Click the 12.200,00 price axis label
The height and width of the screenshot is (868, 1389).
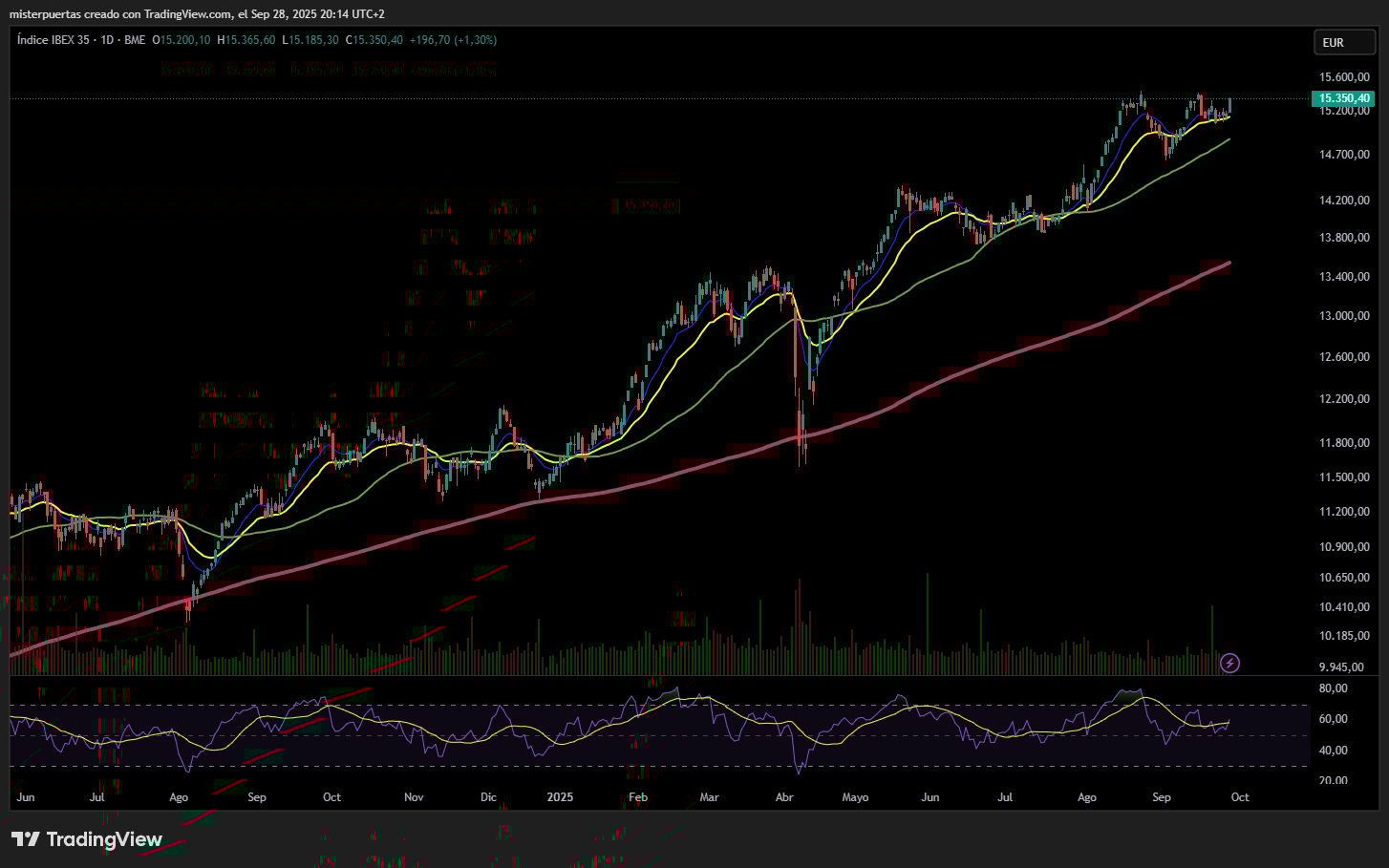(1344, 399)
